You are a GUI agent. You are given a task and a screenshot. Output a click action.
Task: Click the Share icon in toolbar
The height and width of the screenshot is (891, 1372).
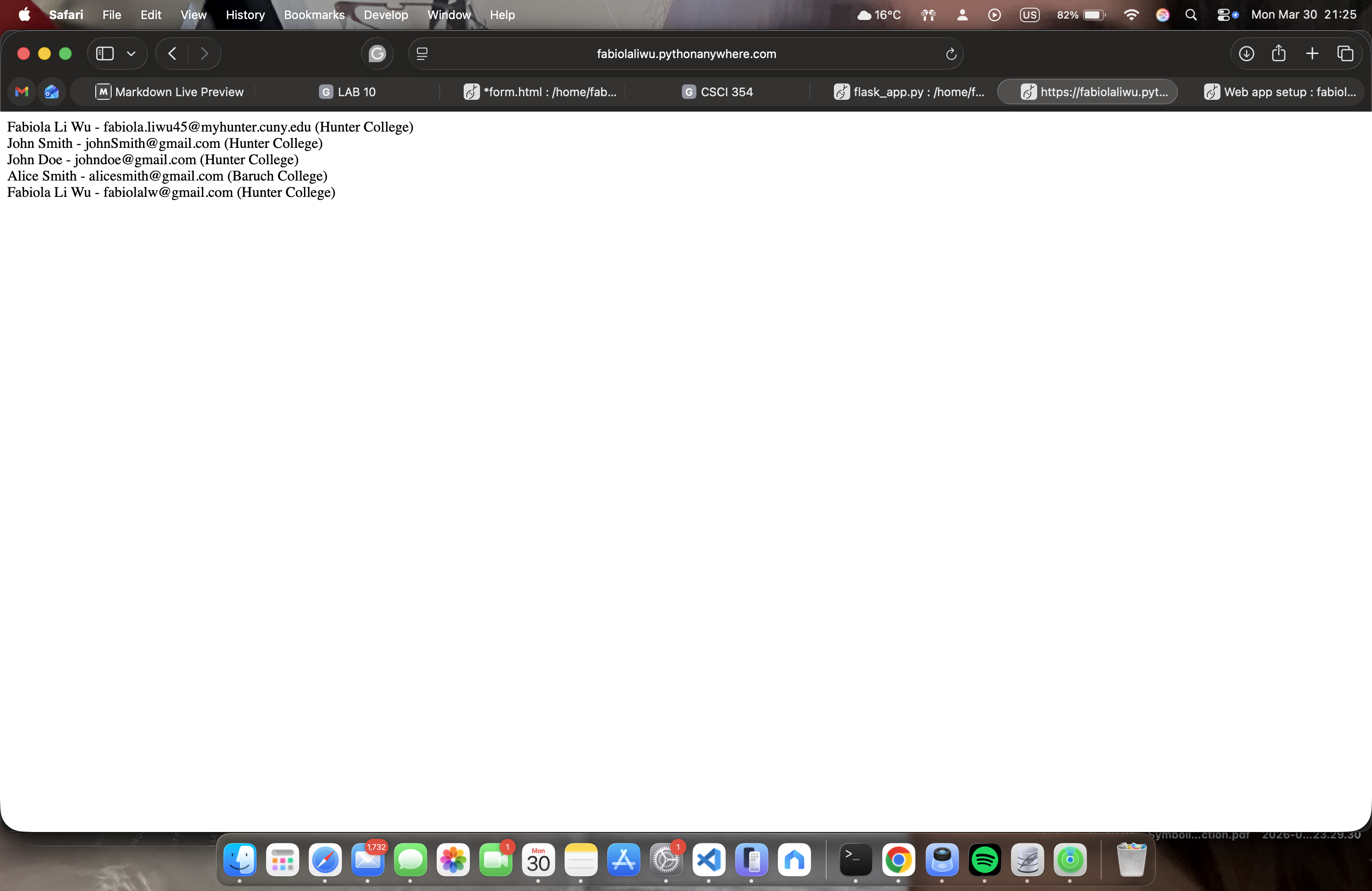[1279, 54]
